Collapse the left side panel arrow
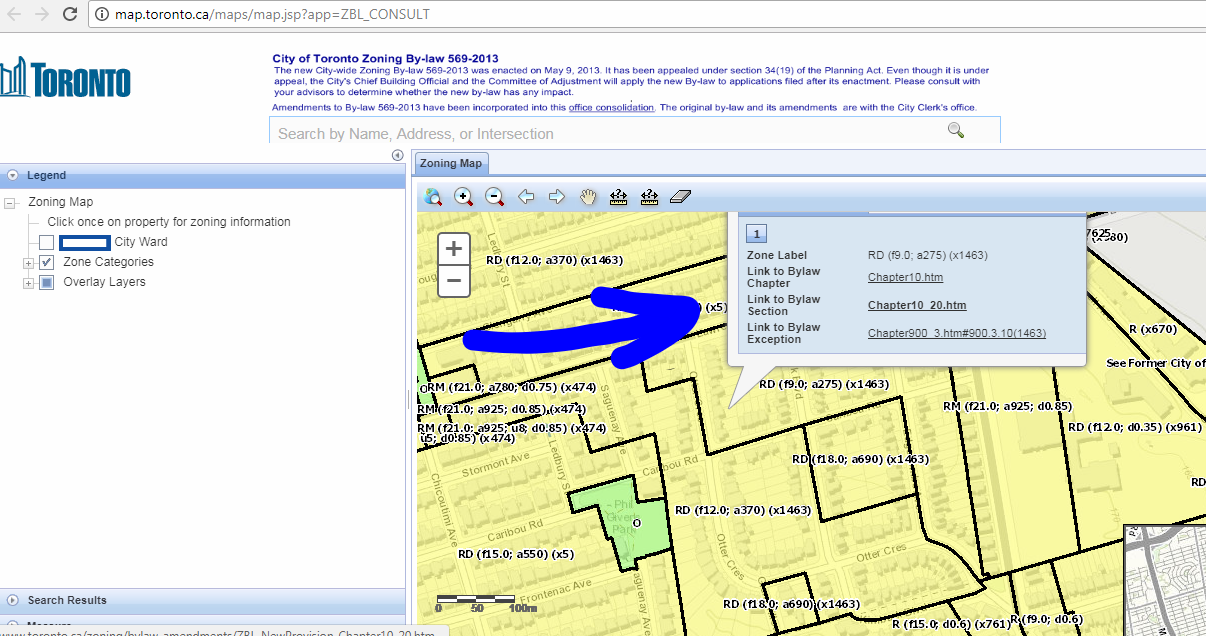This screenshot has height=636, width=1206. click(397, 155)
